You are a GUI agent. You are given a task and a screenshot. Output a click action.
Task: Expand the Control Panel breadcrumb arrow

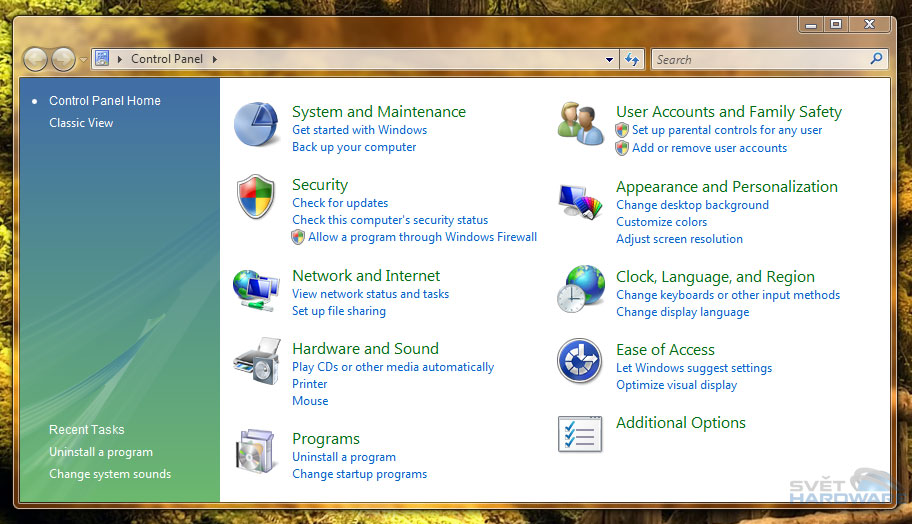(x=215, y=60)
